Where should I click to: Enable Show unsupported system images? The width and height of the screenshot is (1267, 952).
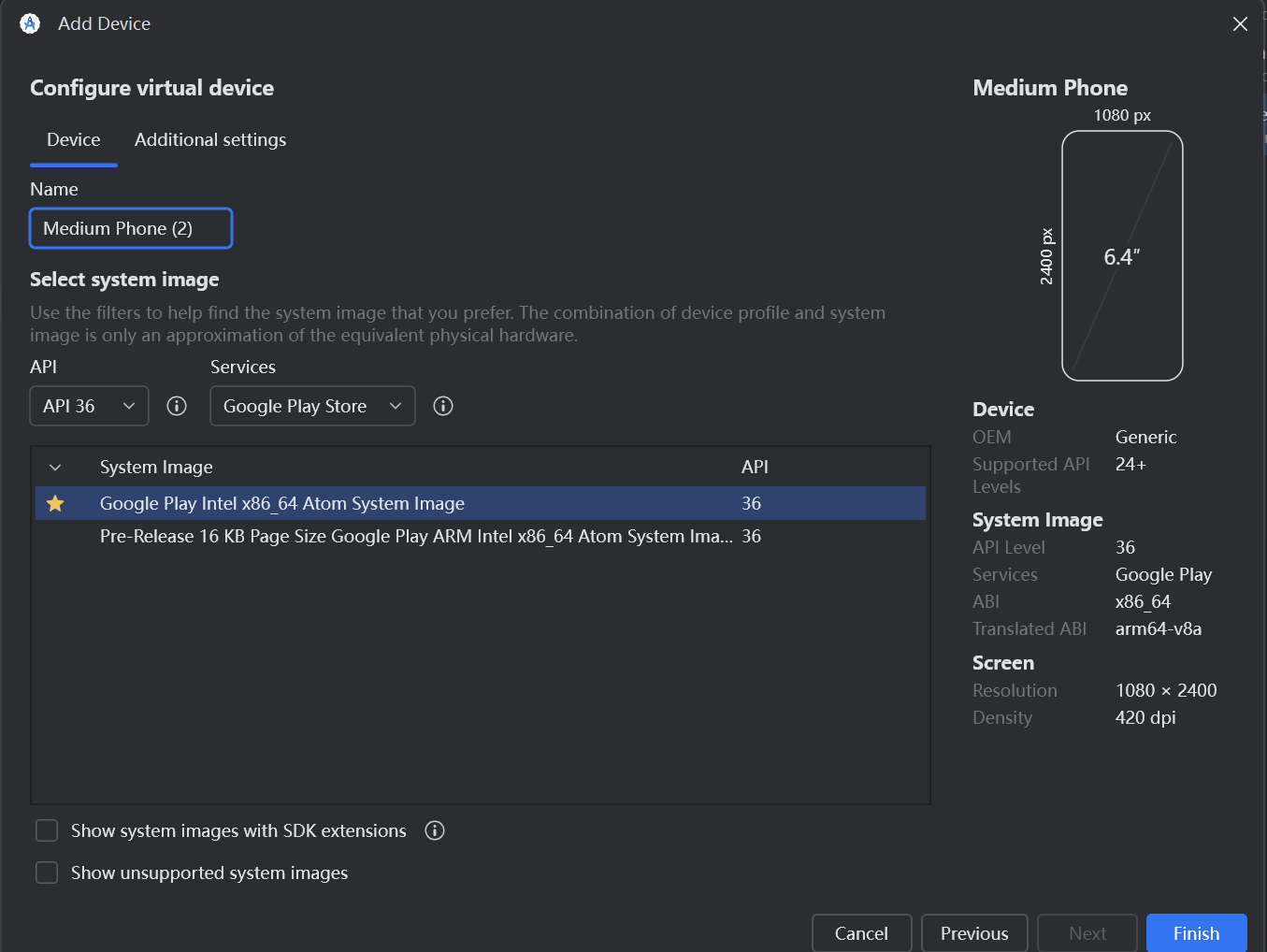pyautogui.click(x=47, y=873)
